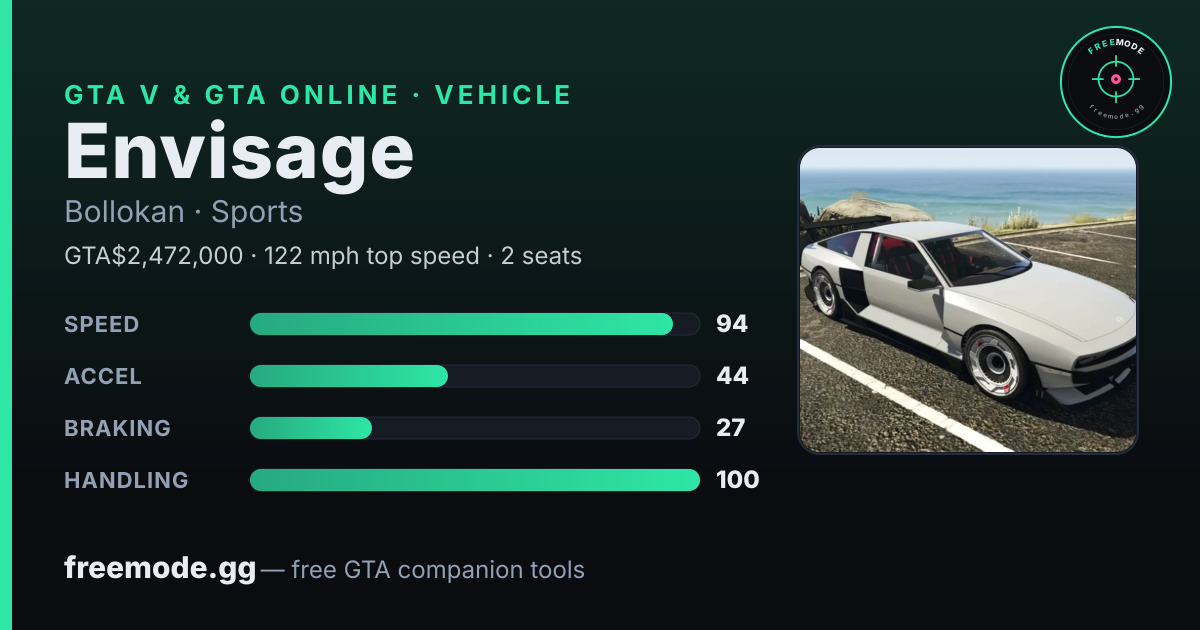Select the HANDLING label
1200x630 pixels.
pyautogui.click(x=126, y=480)
